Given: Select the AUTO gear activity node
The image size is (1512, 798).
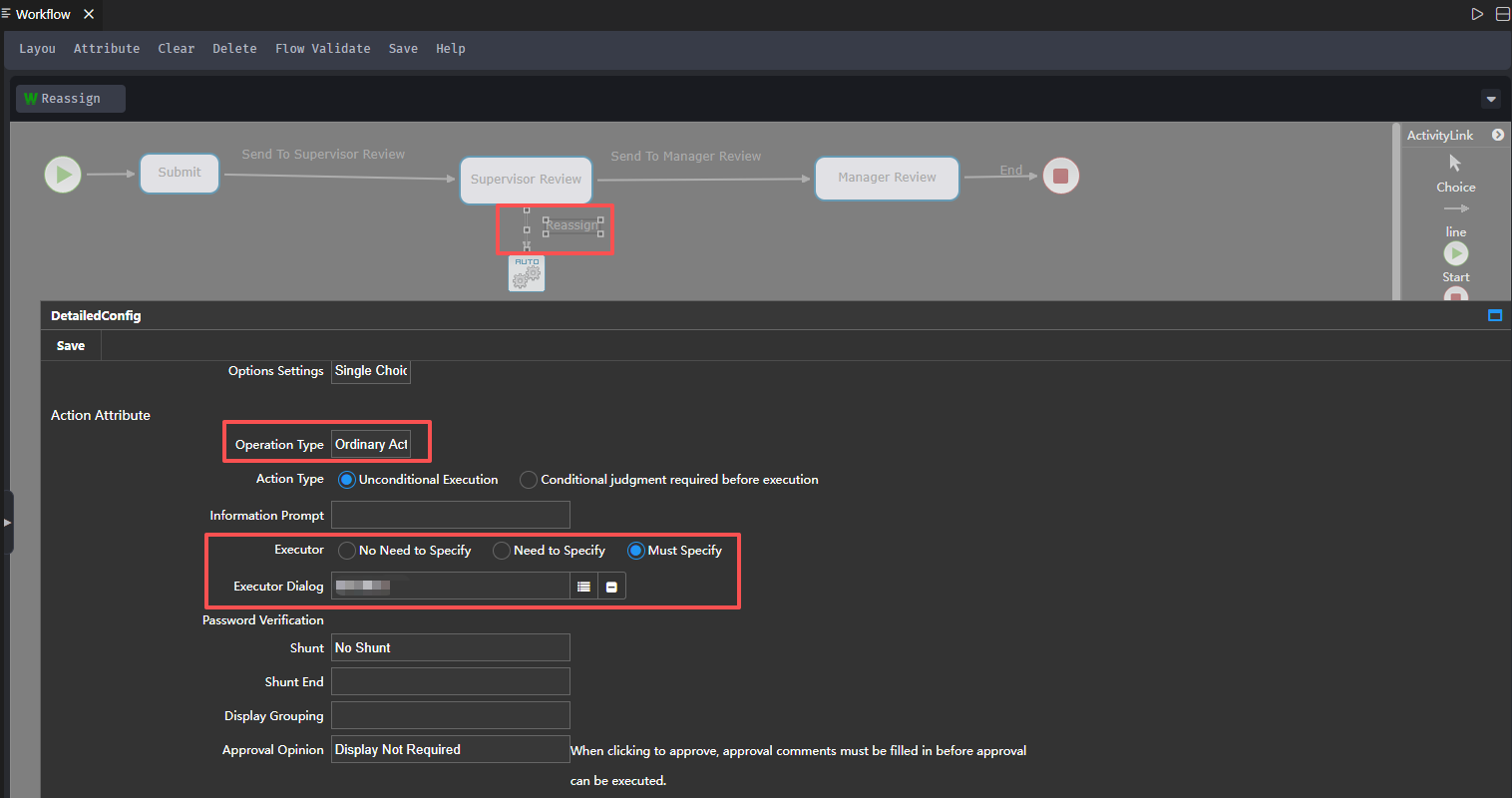Looking at the screenshot, I should coord(527,273).
